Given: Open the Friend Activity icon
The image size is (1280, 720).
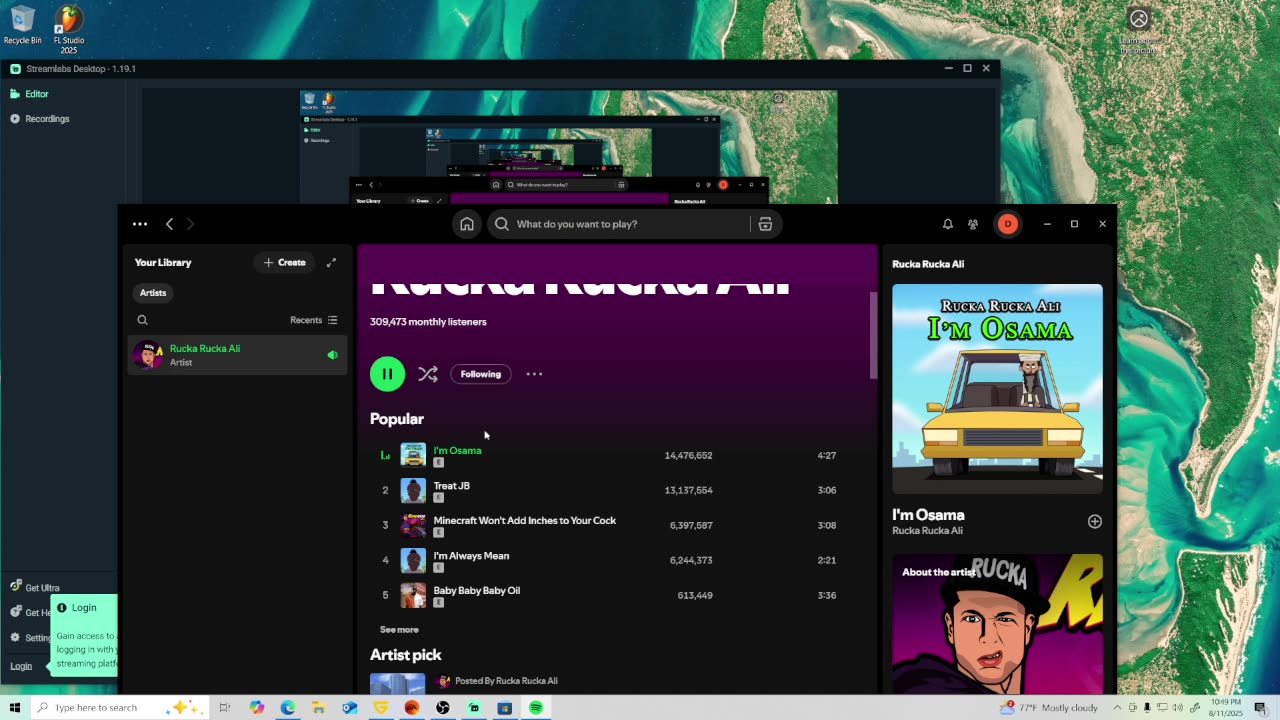Looking at the screenshot, I should pyautogui.click(x=973, y=224).
